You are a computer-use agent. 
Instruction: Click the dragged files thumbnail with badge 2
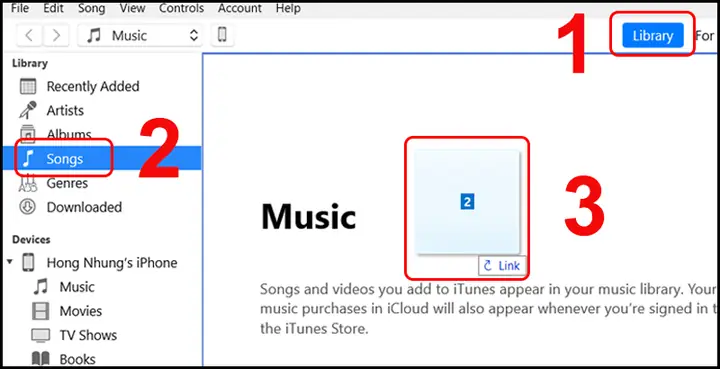[467, 202]
